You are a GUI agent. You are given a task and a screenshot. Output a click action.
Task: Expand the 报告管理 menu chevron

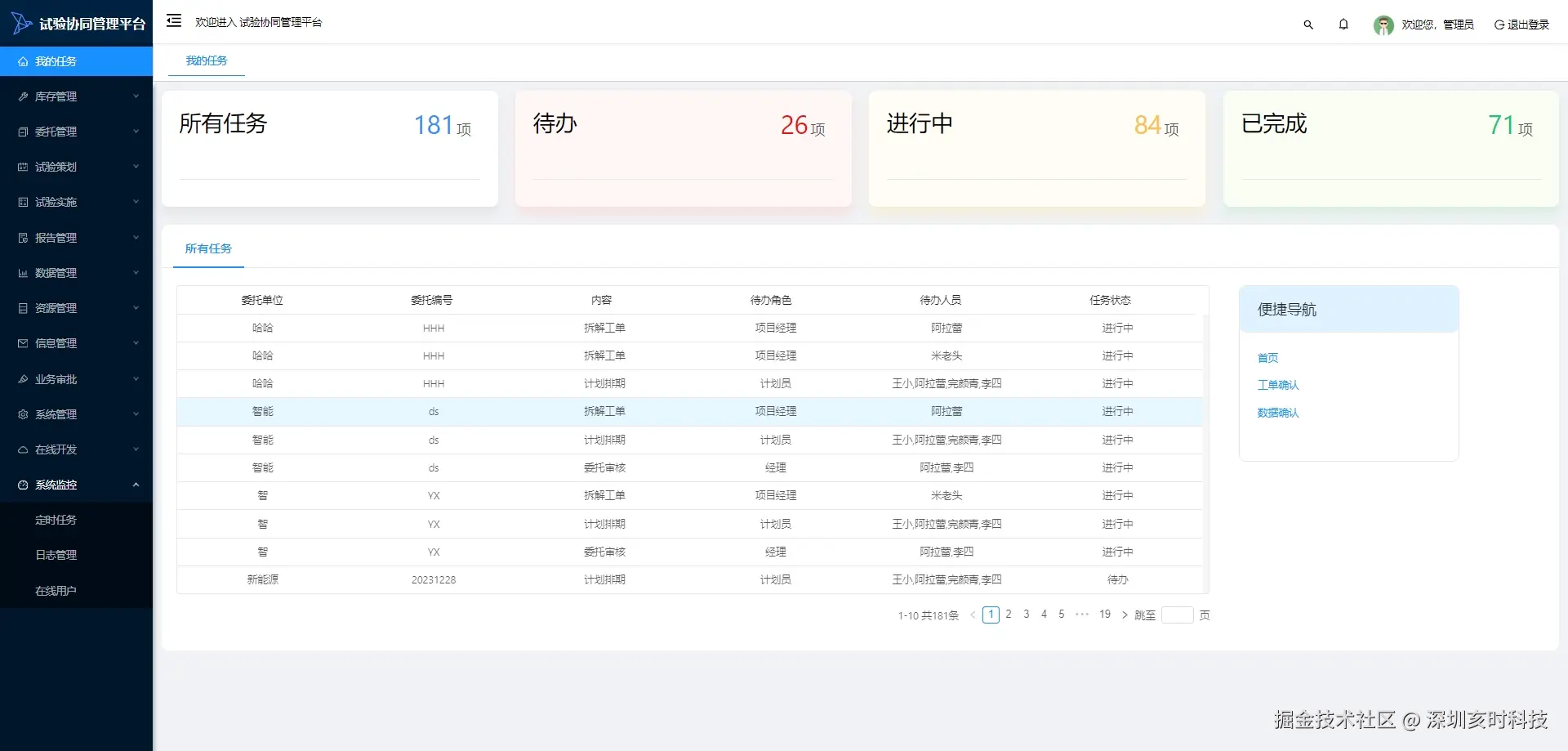pos(136,238)
